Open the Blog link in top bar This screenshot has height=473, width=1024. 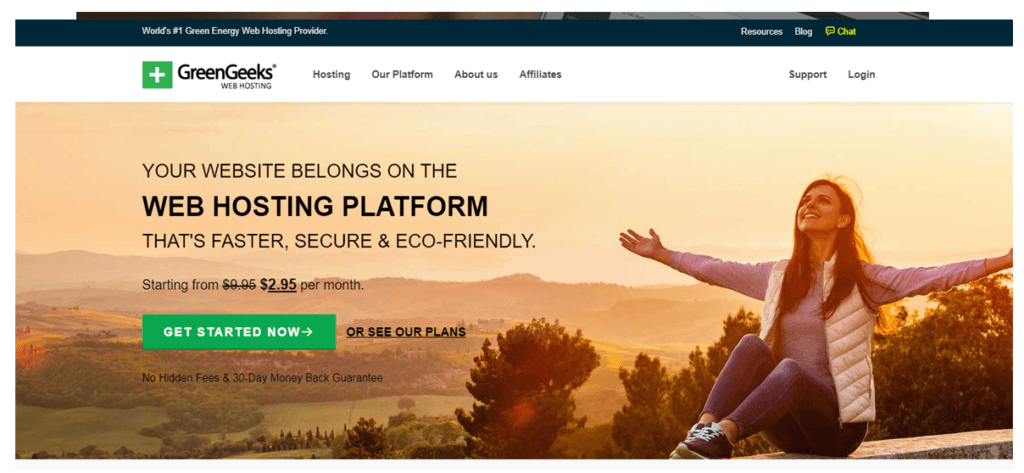tap(803, 31)
